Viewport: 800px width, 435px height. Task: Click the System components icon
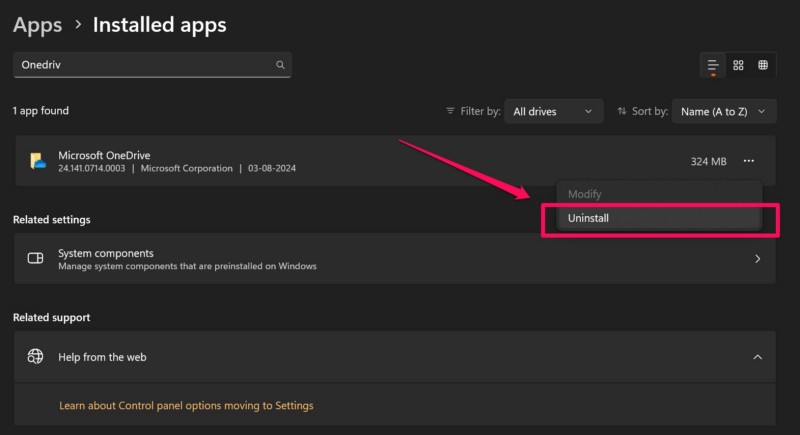coord(36,258)
